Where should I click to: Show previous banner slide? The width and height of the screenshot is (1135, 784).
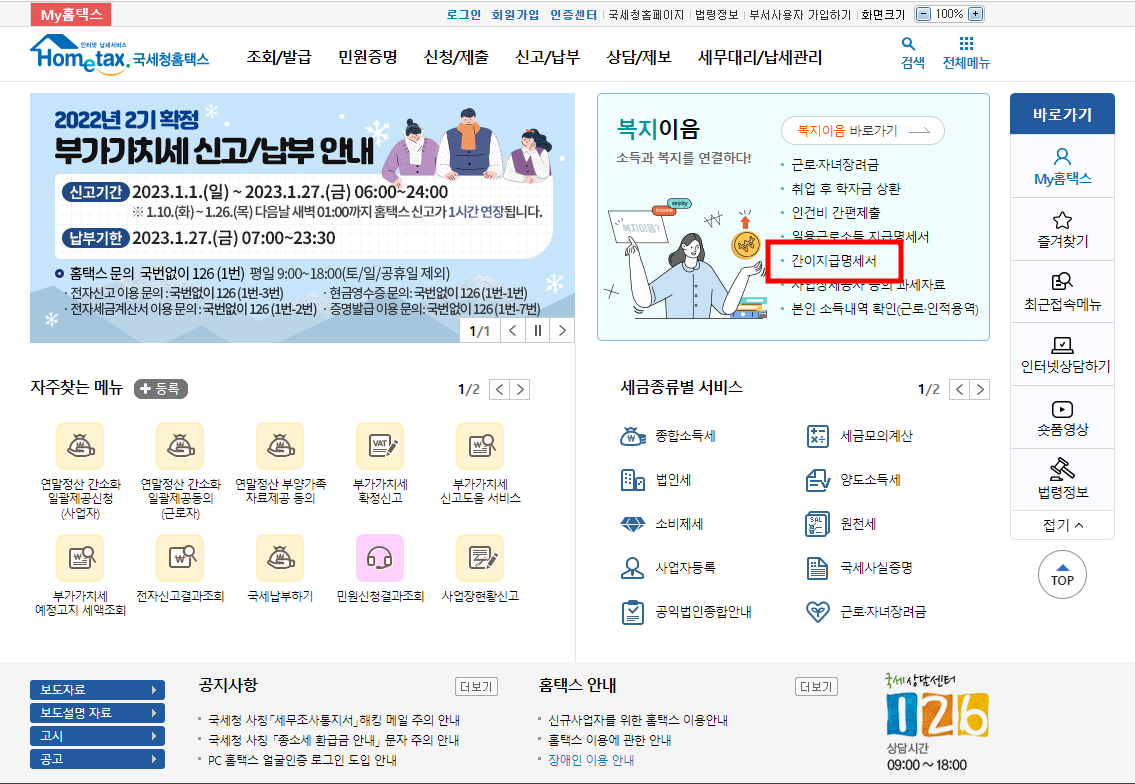tap(513, 331)
